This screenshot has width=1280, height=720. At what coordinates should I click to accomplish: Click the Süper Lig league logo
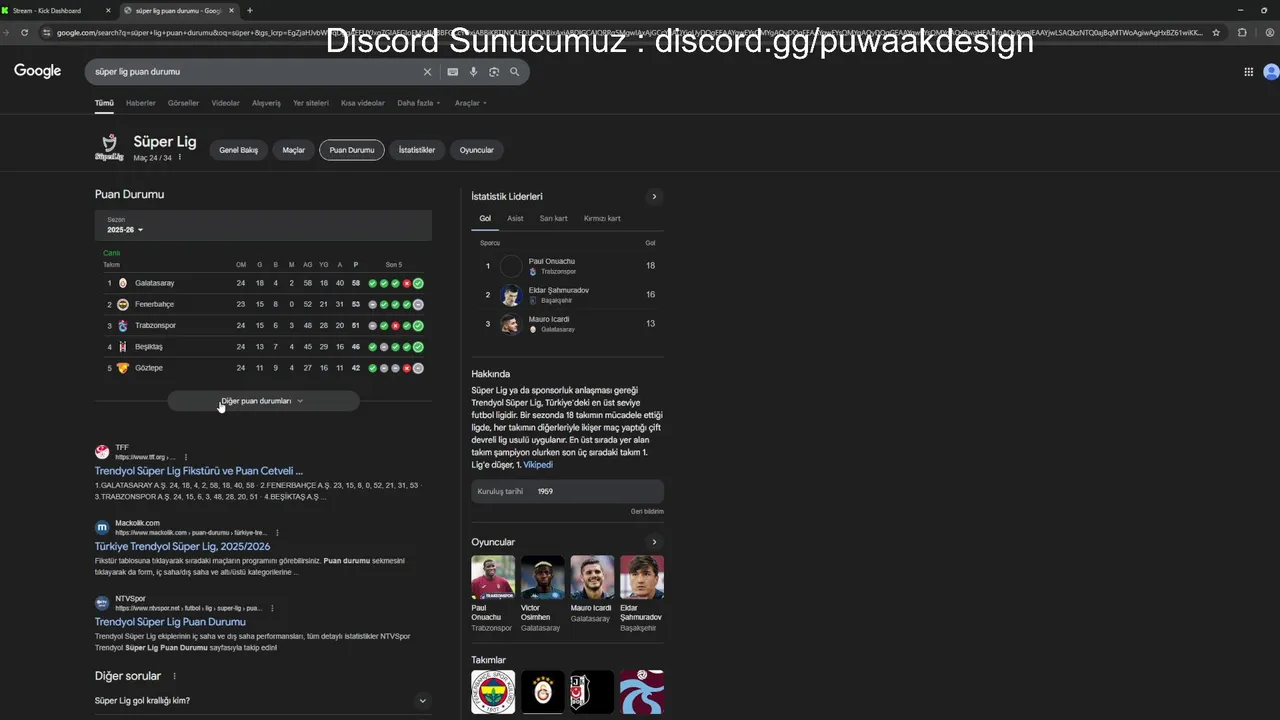tap(109, 148)
